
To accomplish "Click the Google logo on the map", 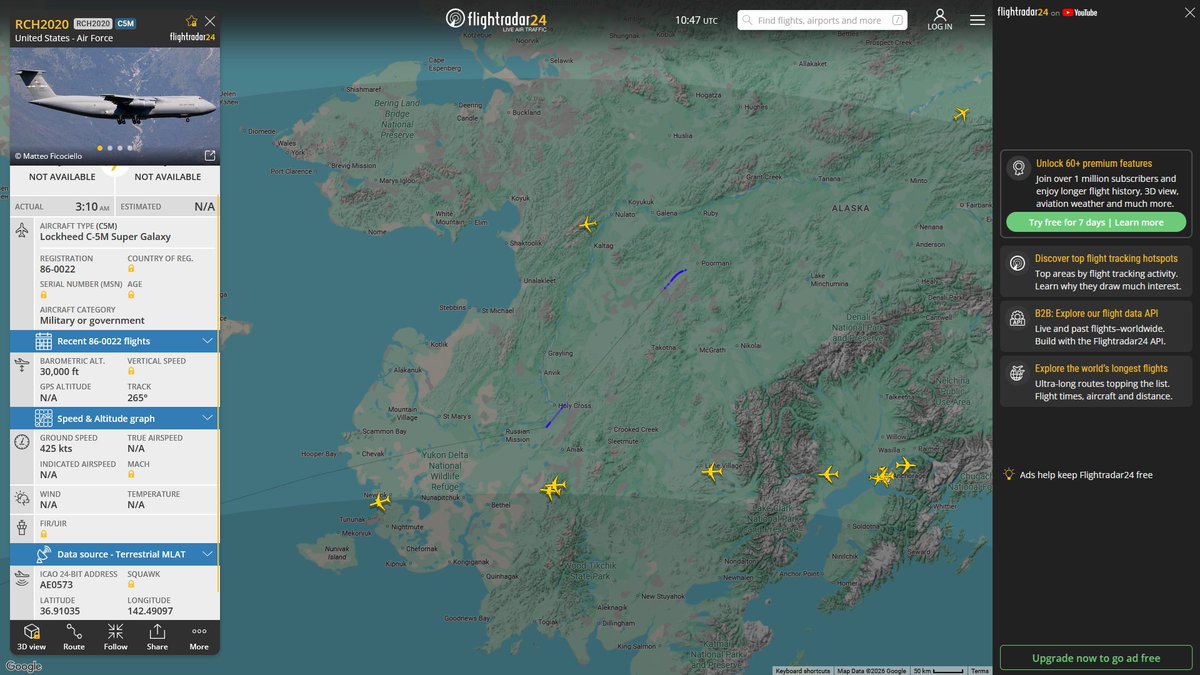I will pyautogui.click(x=24, y=666).
